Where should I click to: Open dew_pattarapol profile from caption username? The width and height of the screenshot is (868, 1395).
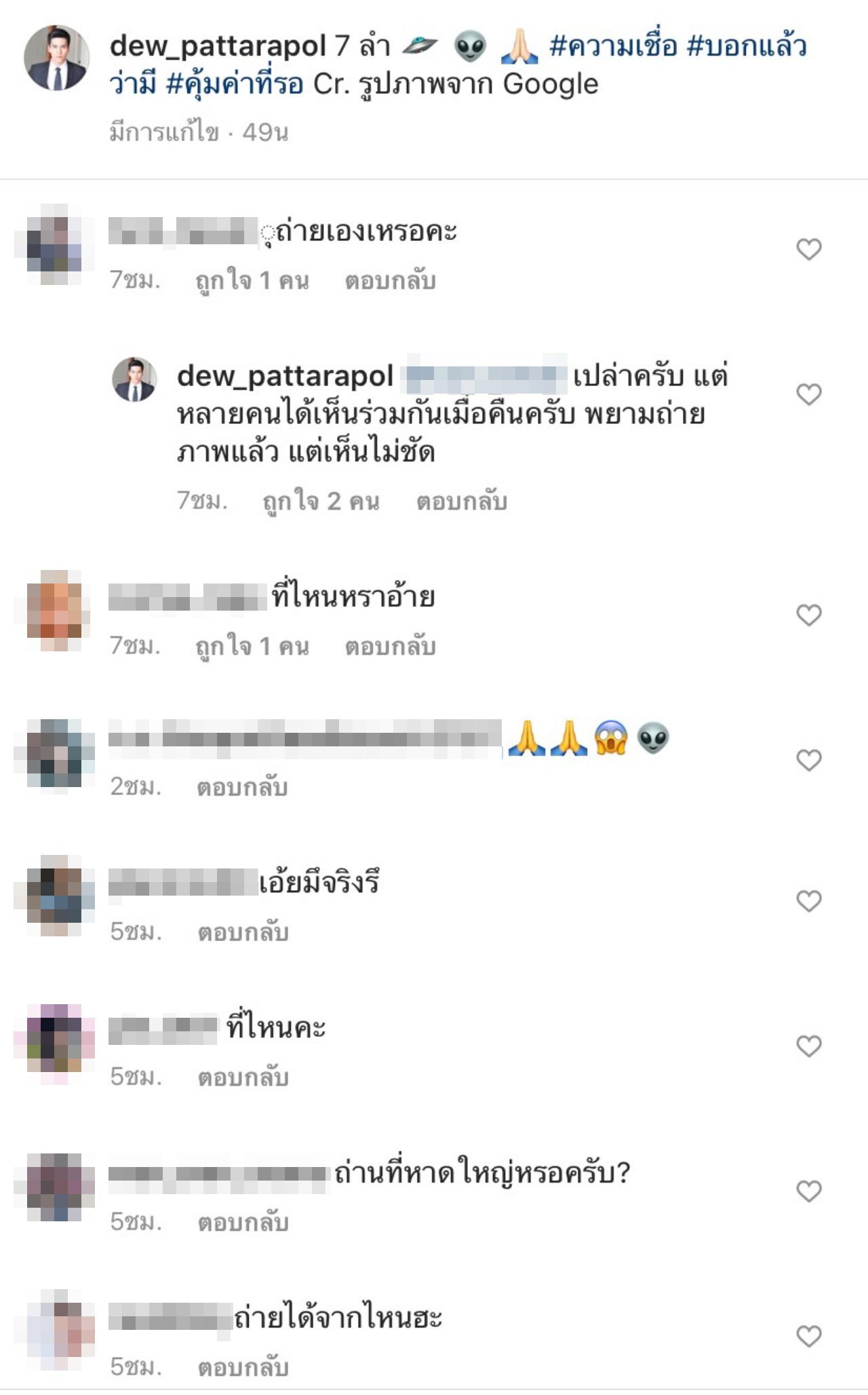tap(218, 46)
